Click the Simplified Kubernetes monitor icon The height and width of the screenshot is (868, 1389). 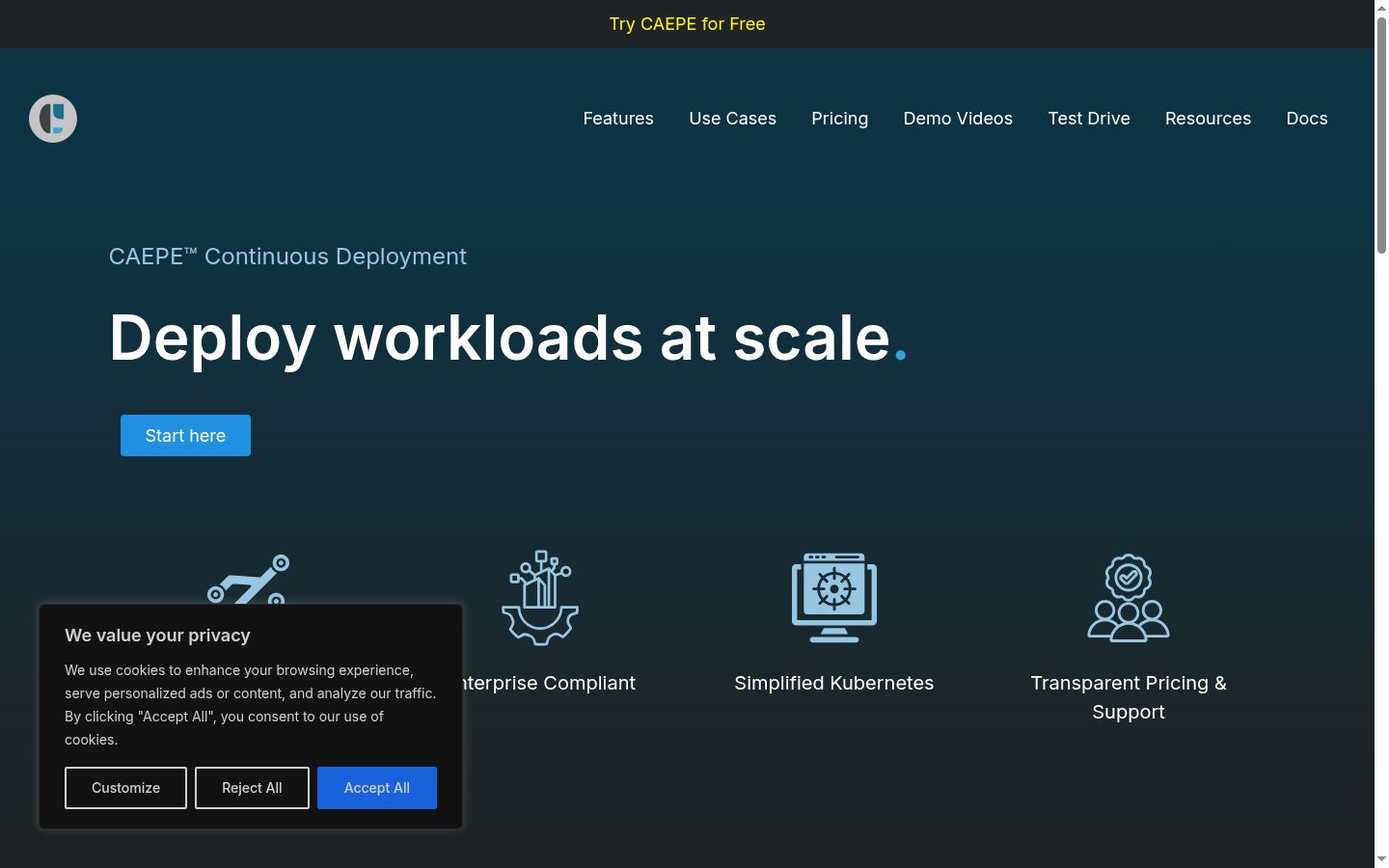click(834, 597)
